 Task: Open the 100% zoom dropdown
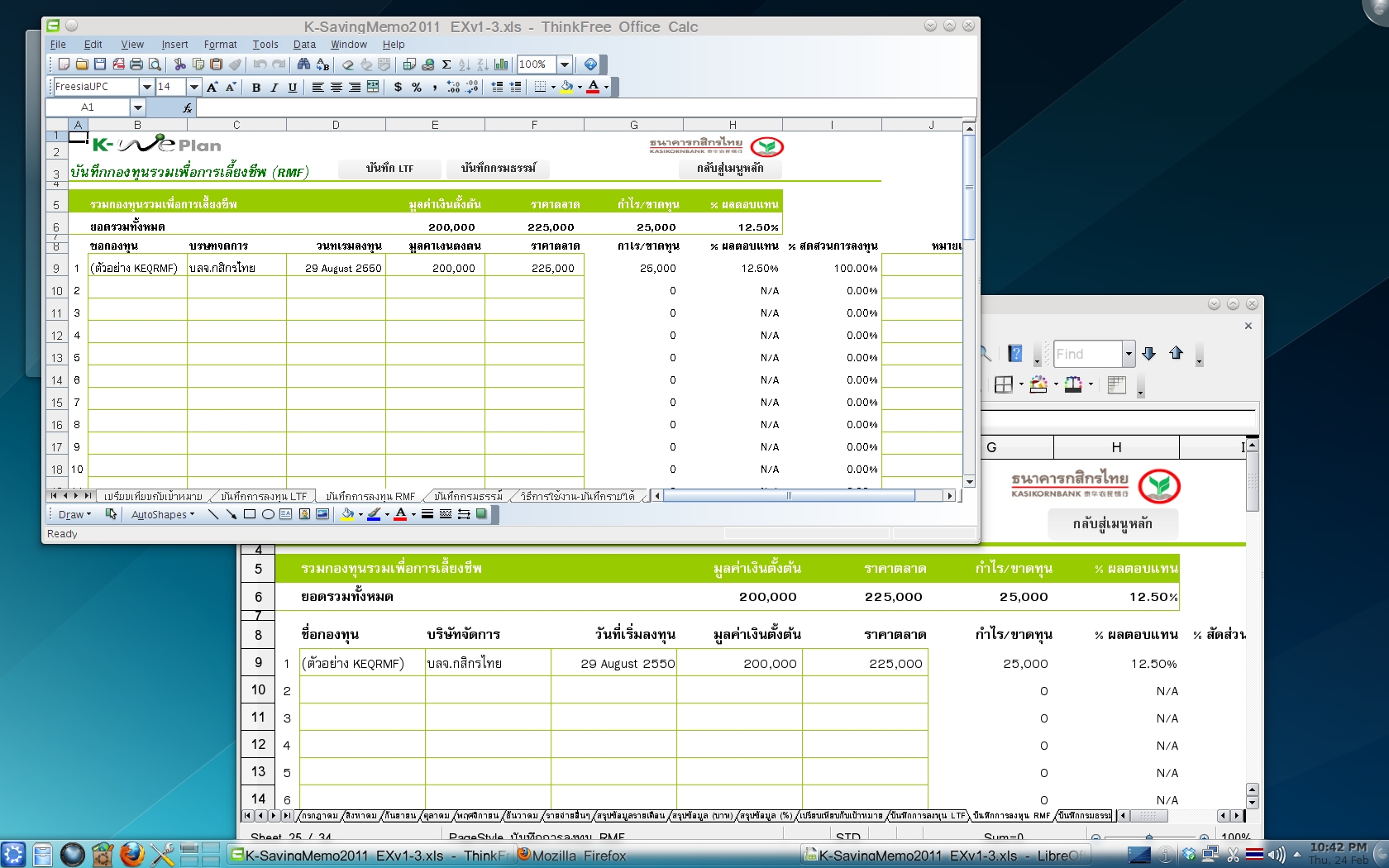pyautogui.click(x=565, y=64)
